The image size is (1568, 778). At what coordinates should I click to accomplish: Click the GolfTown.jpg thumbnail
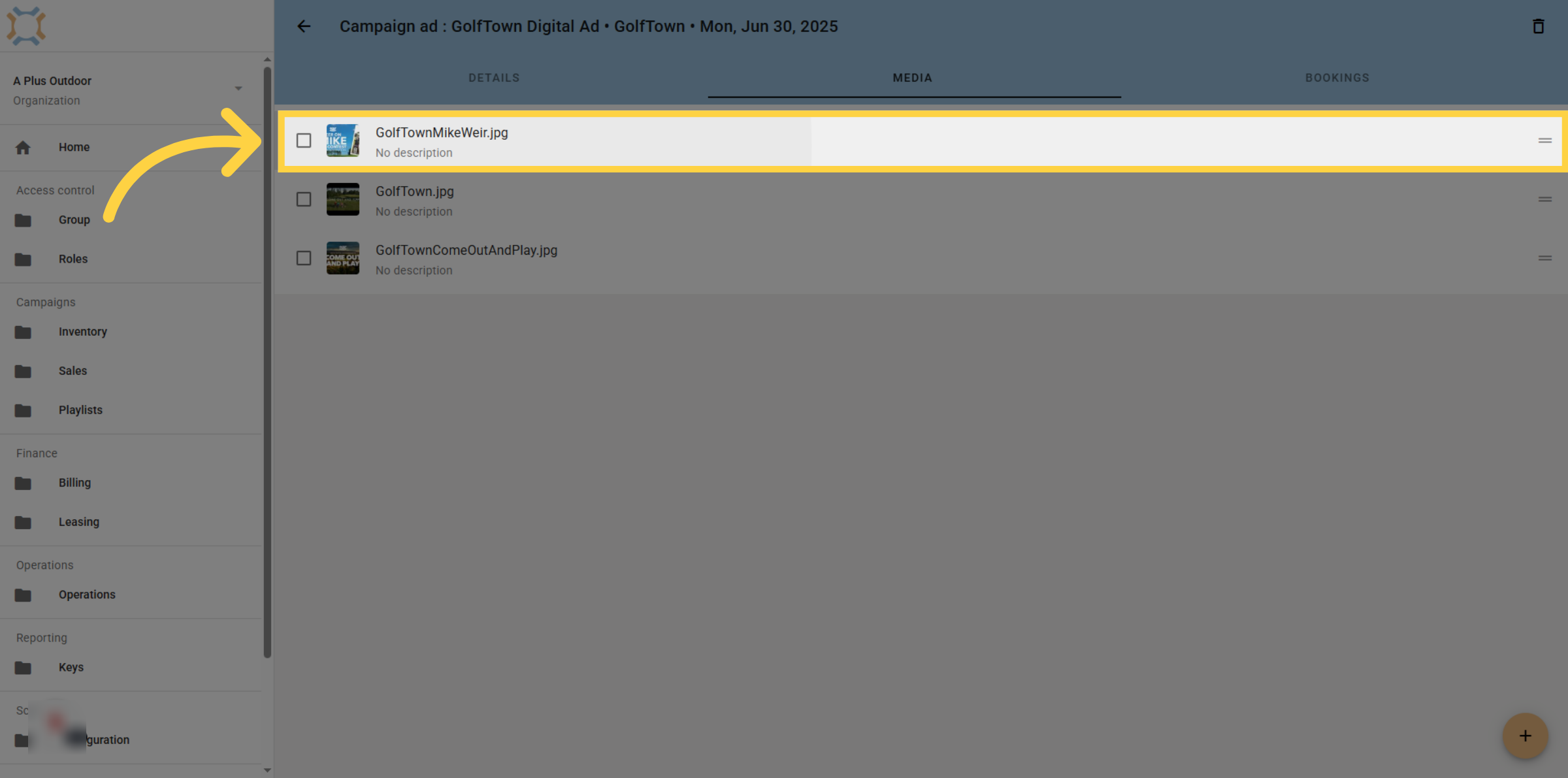(343, 199)
